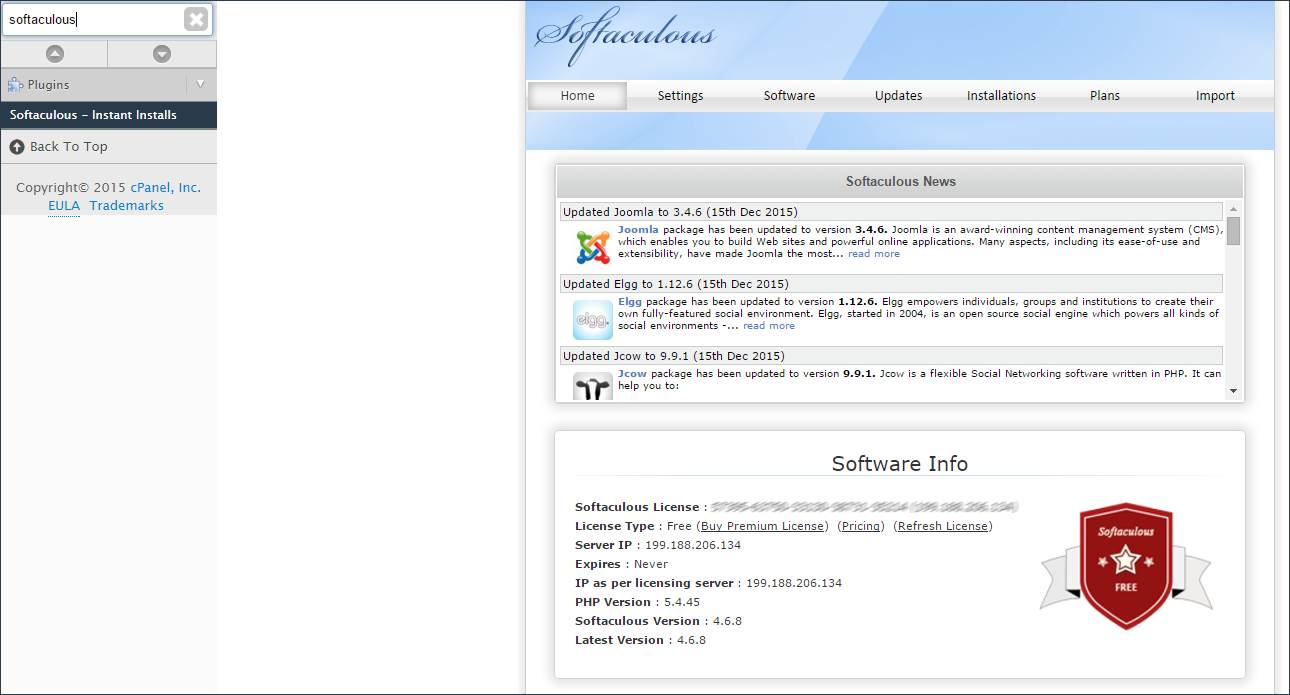Image resolution: width=1290 pixels, height=695 pixels.
Task: Open the Elgg package link
Action: point(630,301)
